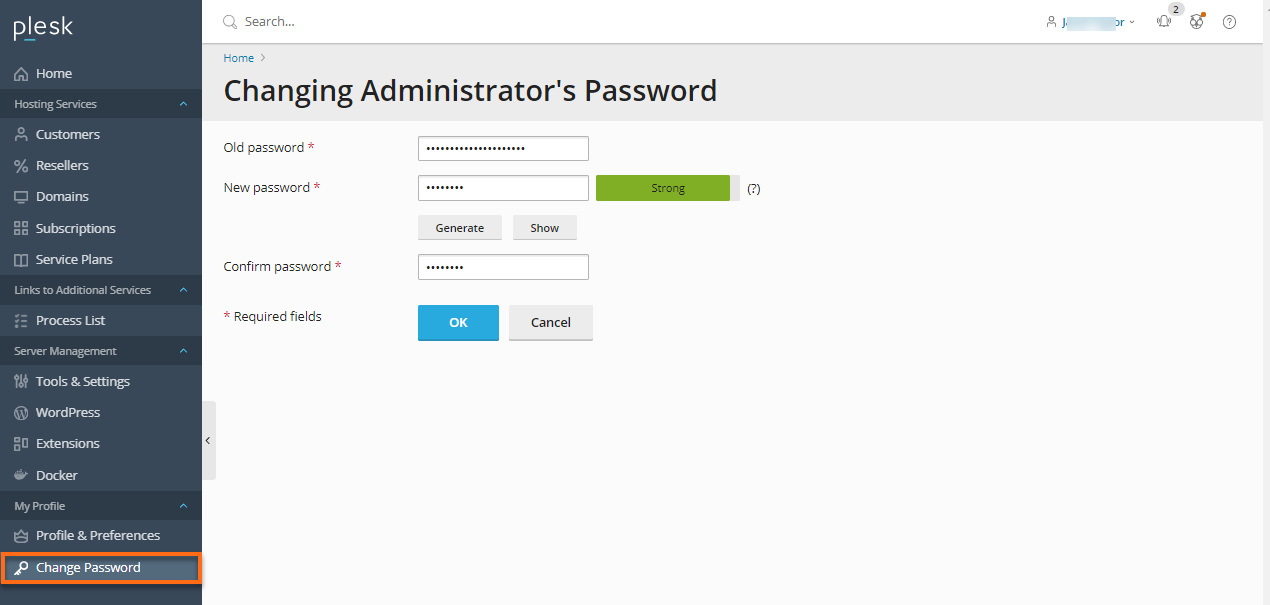1270x605 pixels.
Task: Collapse the Hosting Services section
Action: coord(182,103)
